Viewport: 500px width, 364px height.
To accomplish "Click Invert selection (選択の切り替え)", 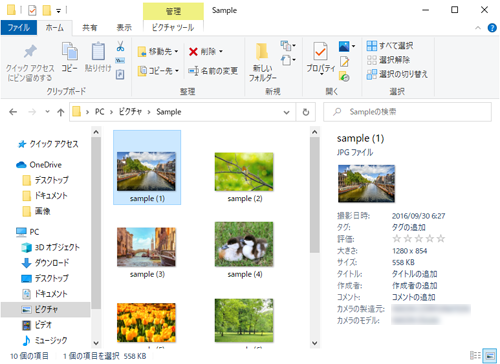I will (x=397, y=74).
